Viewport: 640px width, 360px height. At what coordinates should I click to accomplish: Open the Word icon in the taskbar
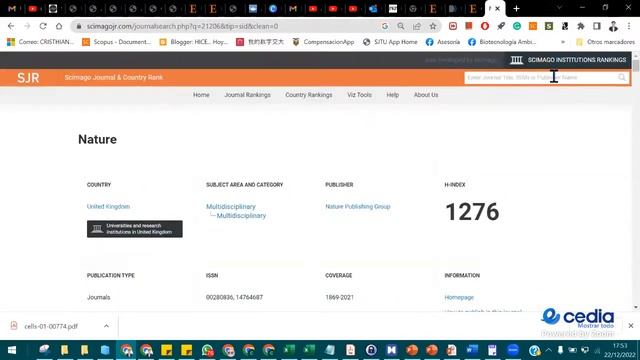tap(472, 350)
